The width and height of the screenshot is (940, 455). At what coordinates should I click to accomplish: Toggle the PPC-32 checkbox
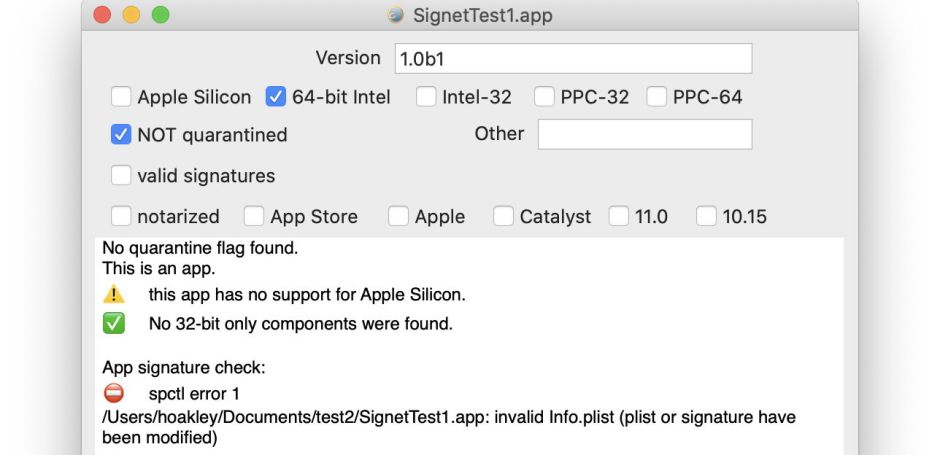click(544, 97)
